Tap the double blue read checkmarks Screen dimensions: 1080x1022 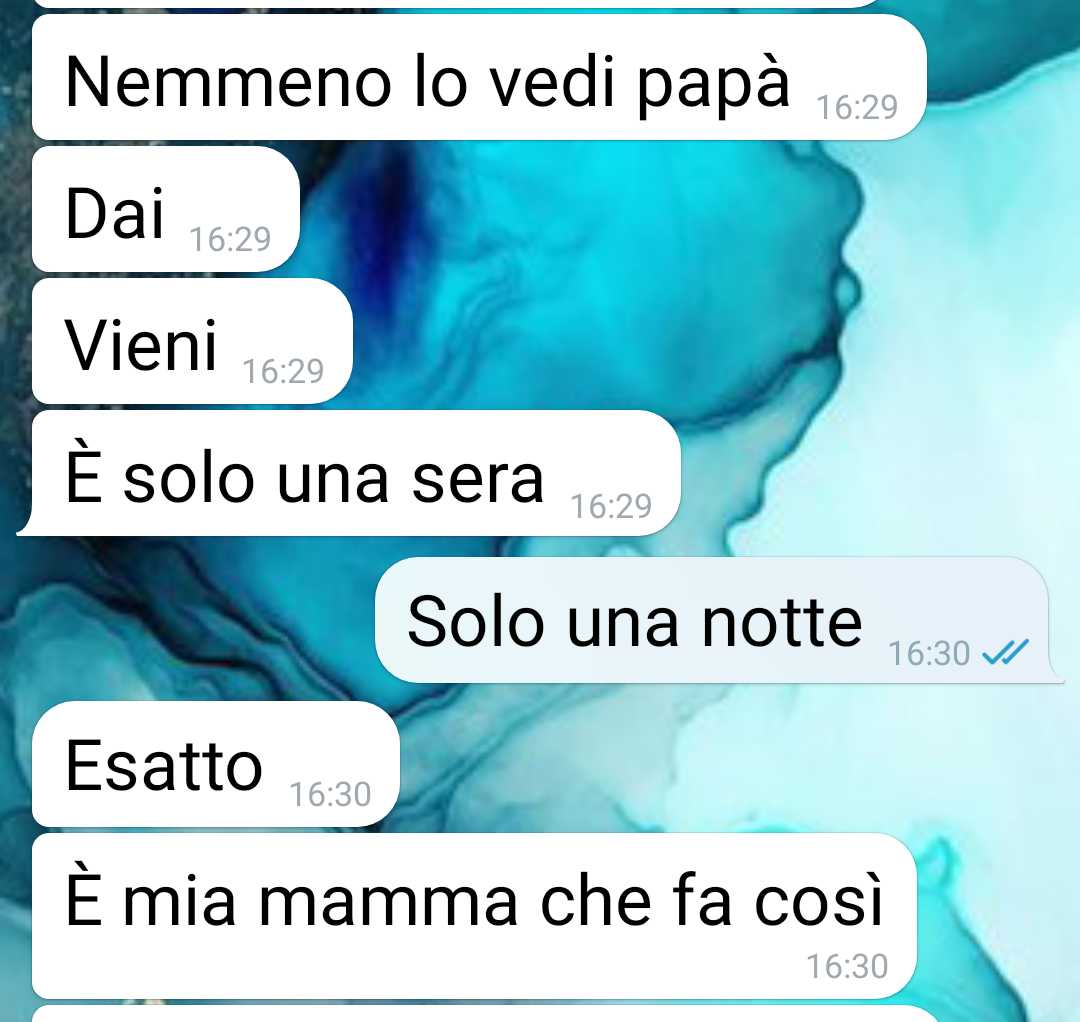coord(1006,651)
